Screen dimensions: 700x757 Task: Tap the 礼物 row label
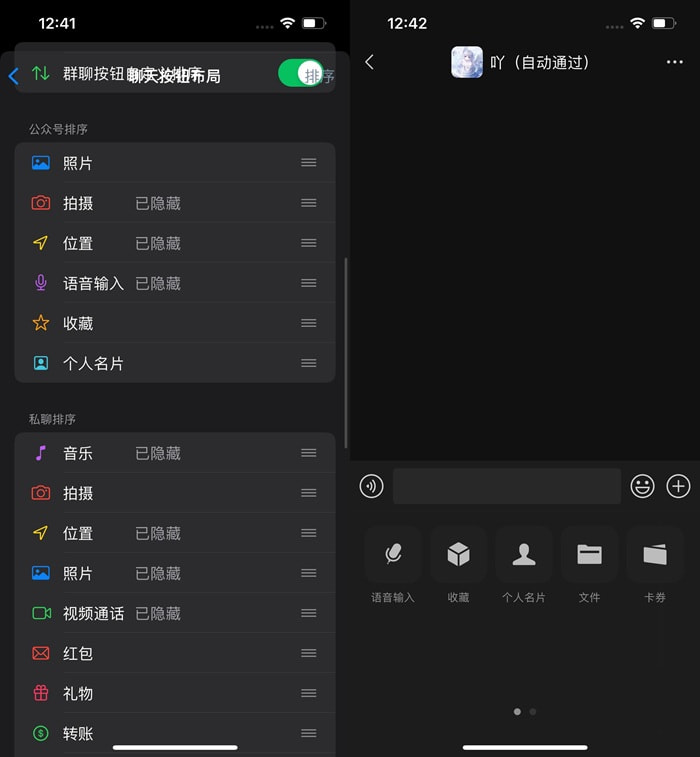click(78, 694)
